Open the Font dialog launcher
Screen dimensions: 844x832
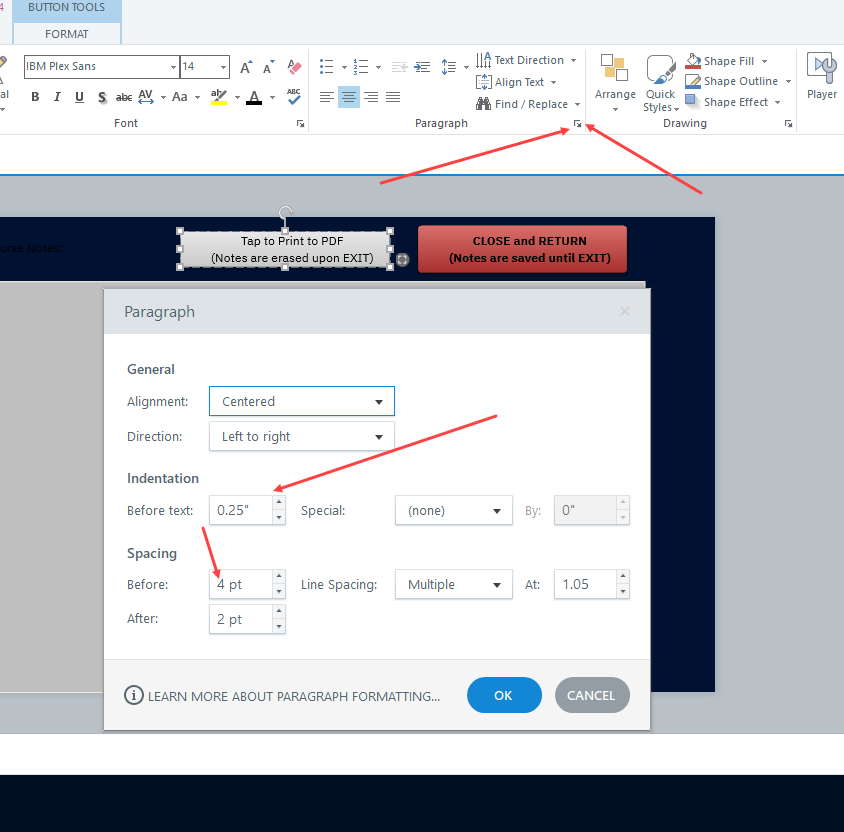[300, 124]
